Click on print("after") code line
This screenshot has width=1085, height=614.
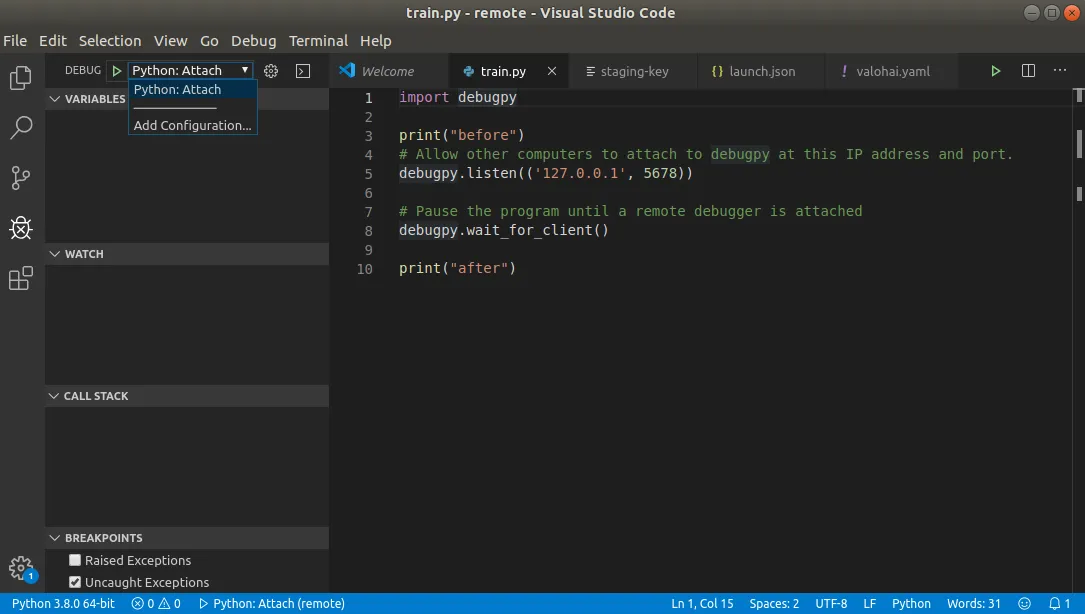pos(457,269)
